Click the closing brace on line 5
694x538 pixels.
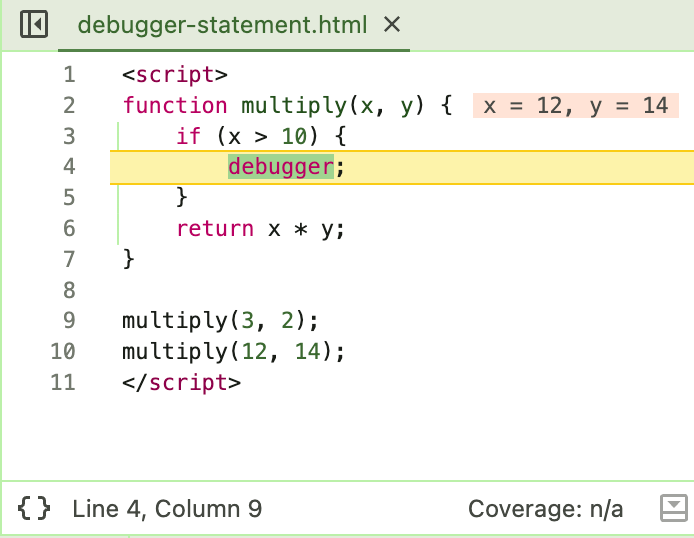[181, 197]
